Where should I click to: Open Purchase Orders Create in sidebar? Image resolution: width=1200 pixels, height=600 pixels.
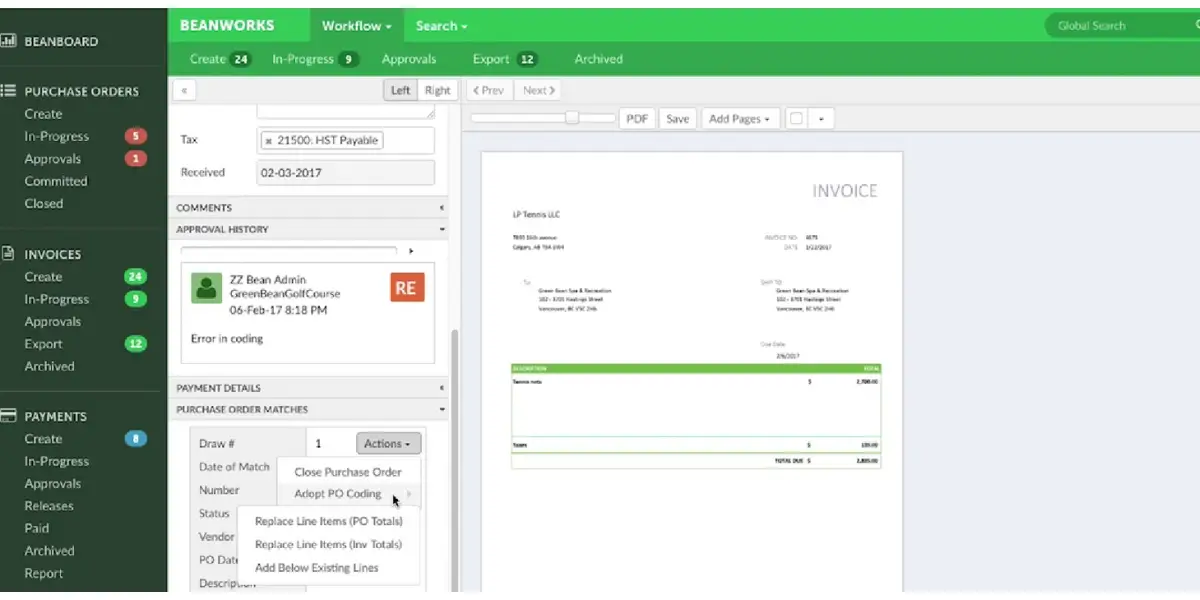(x=43, y=114)
